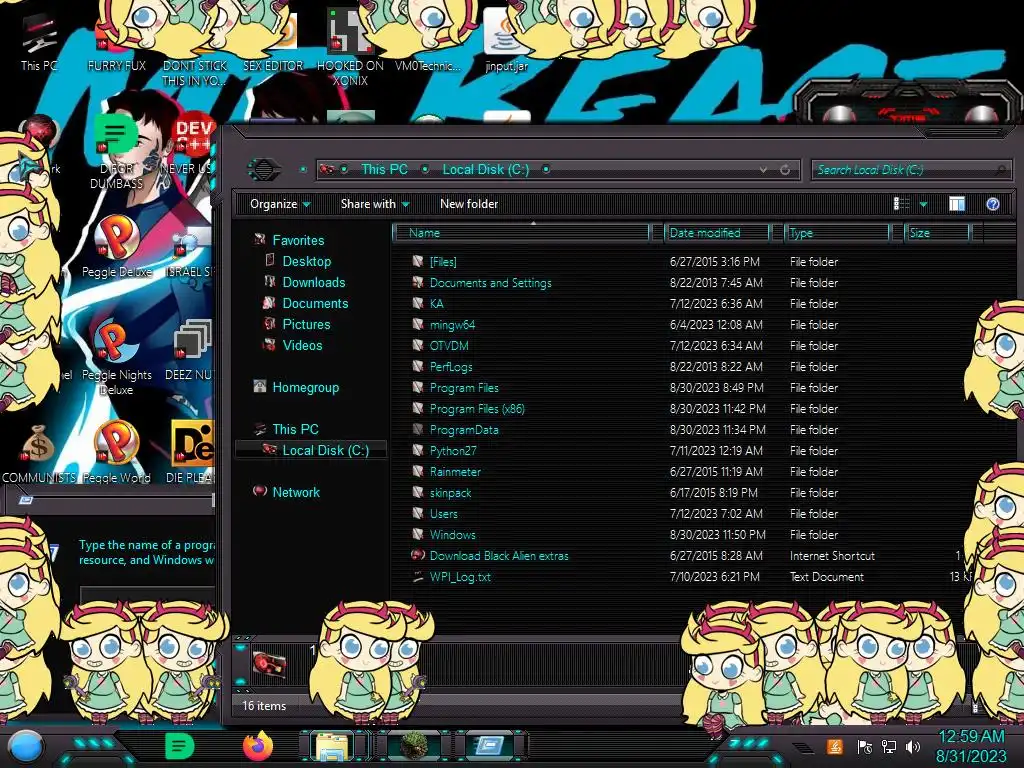The image size is (1024, 768).
Task: Click the volume speaker tray icon
Action: 912,746
